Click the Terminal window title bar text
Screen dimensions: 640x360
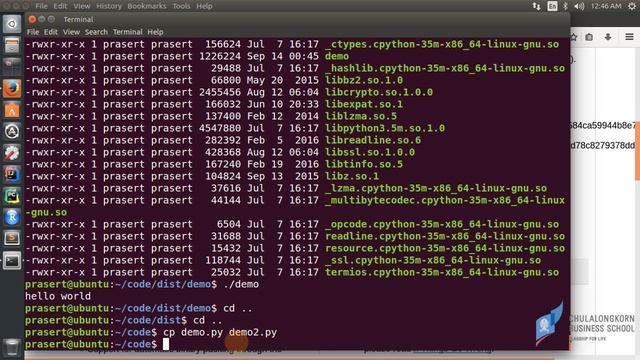(x=78, y=19)
